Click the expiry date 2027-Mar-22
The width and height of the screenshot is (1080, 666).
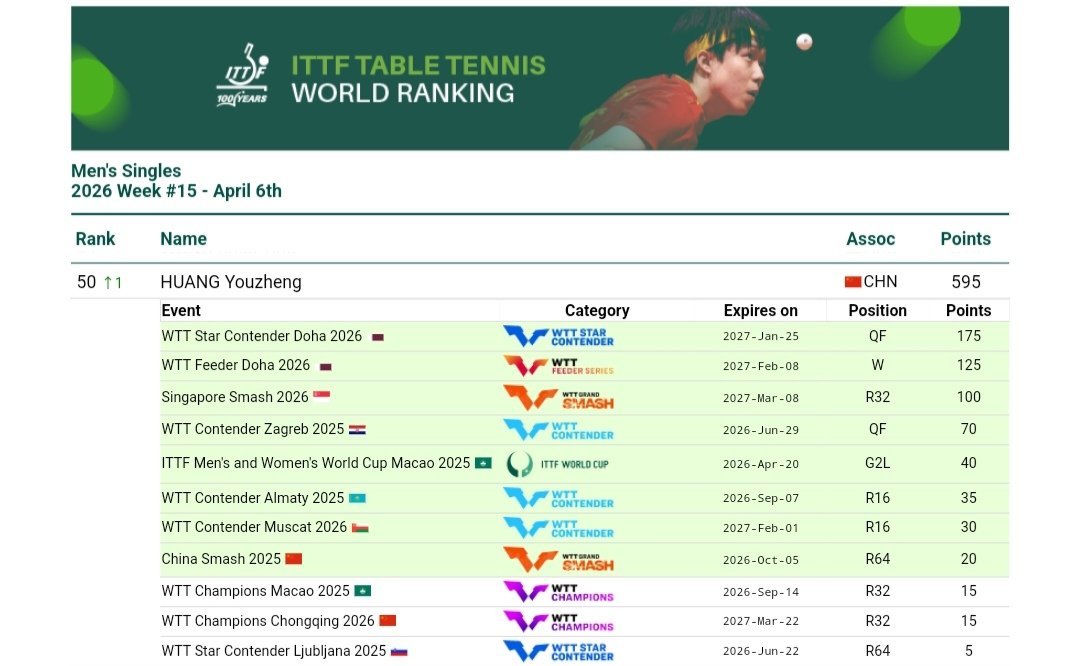point(760,621)
